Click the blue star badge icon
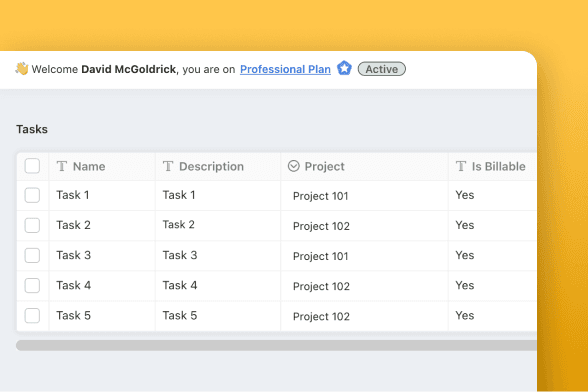 tap(344, 68)
